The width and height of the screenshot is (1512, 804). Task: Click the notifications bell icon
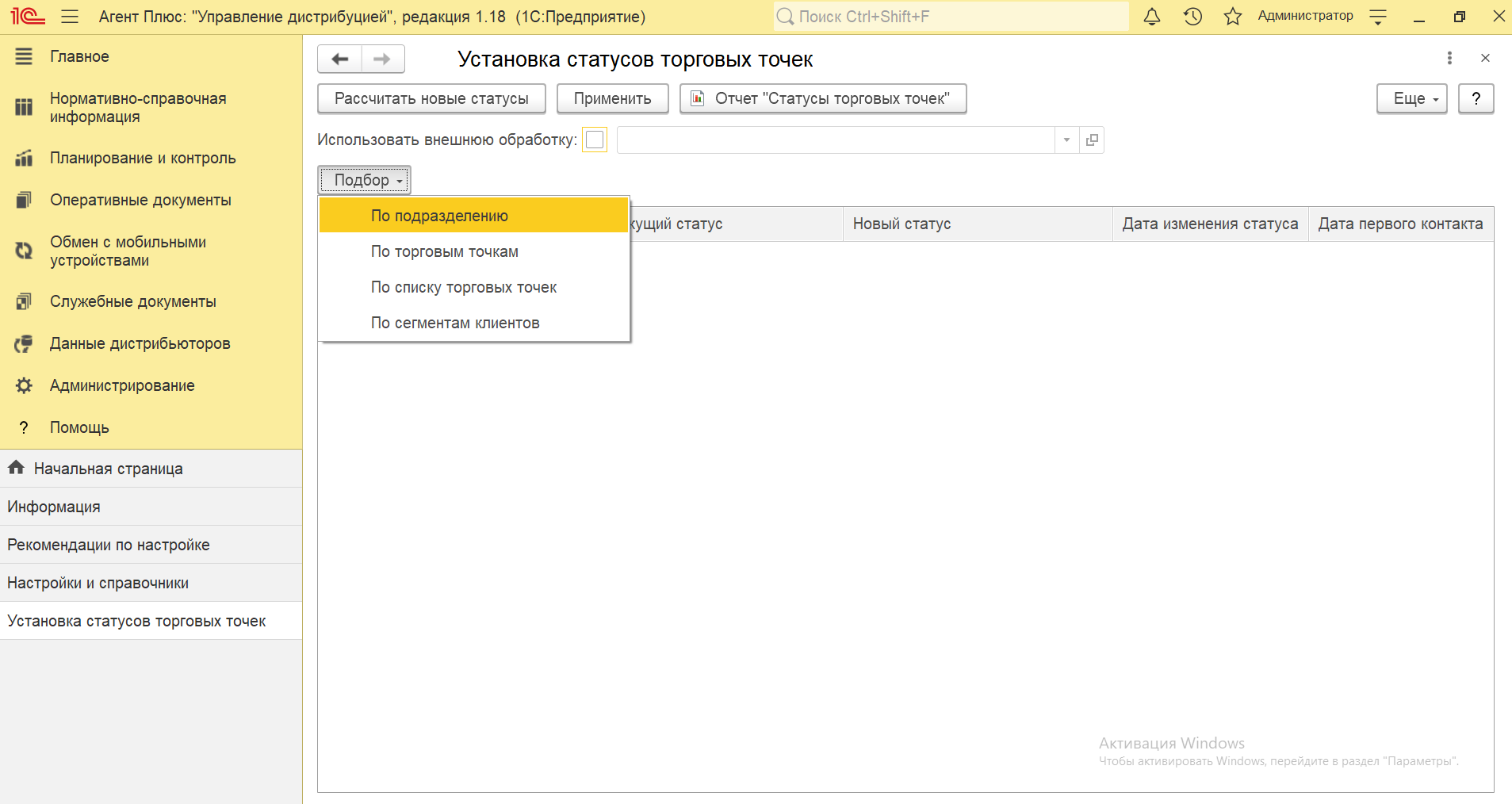[1152, 17]
